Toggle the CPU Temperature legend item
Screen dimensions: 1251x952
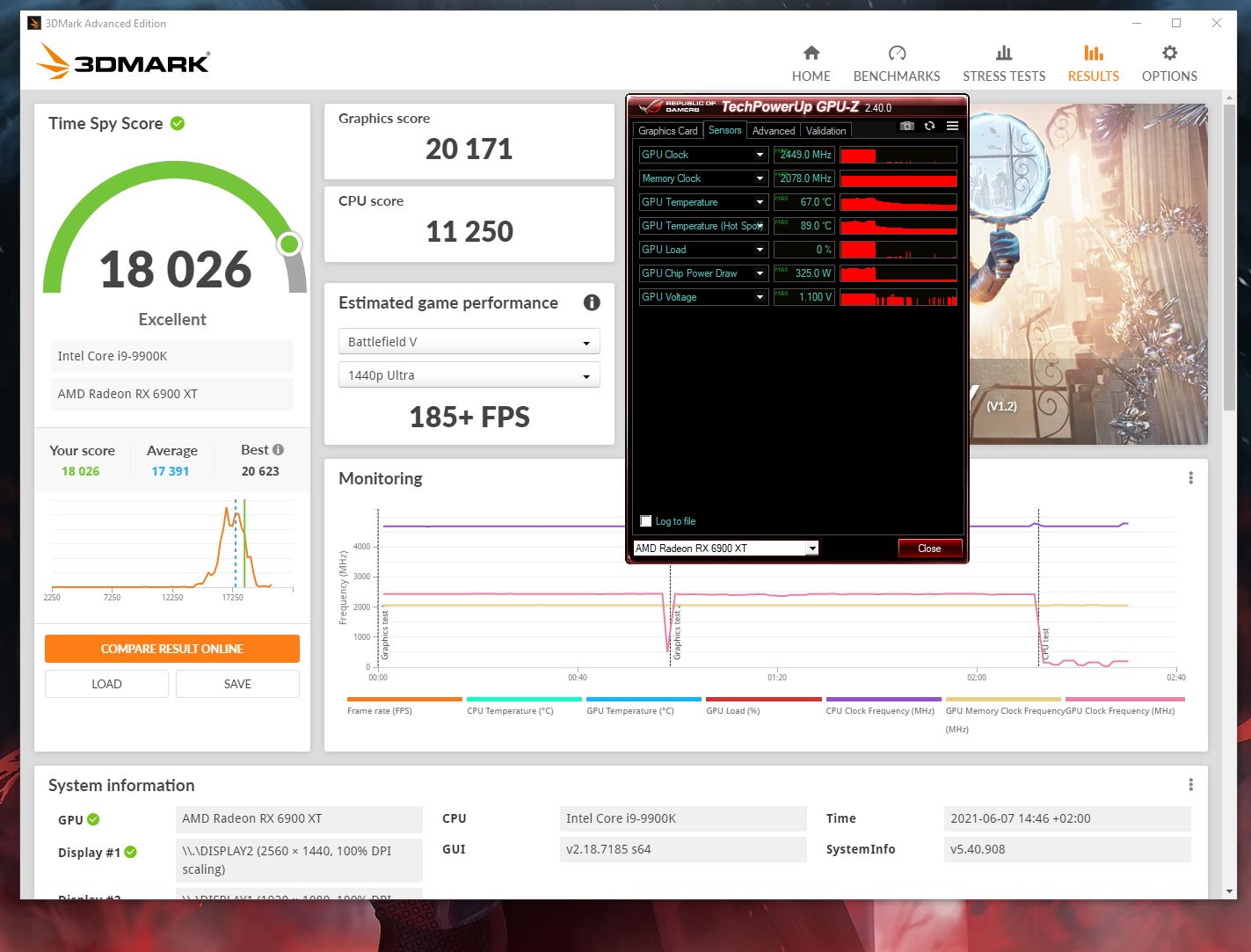pos(524,706)
